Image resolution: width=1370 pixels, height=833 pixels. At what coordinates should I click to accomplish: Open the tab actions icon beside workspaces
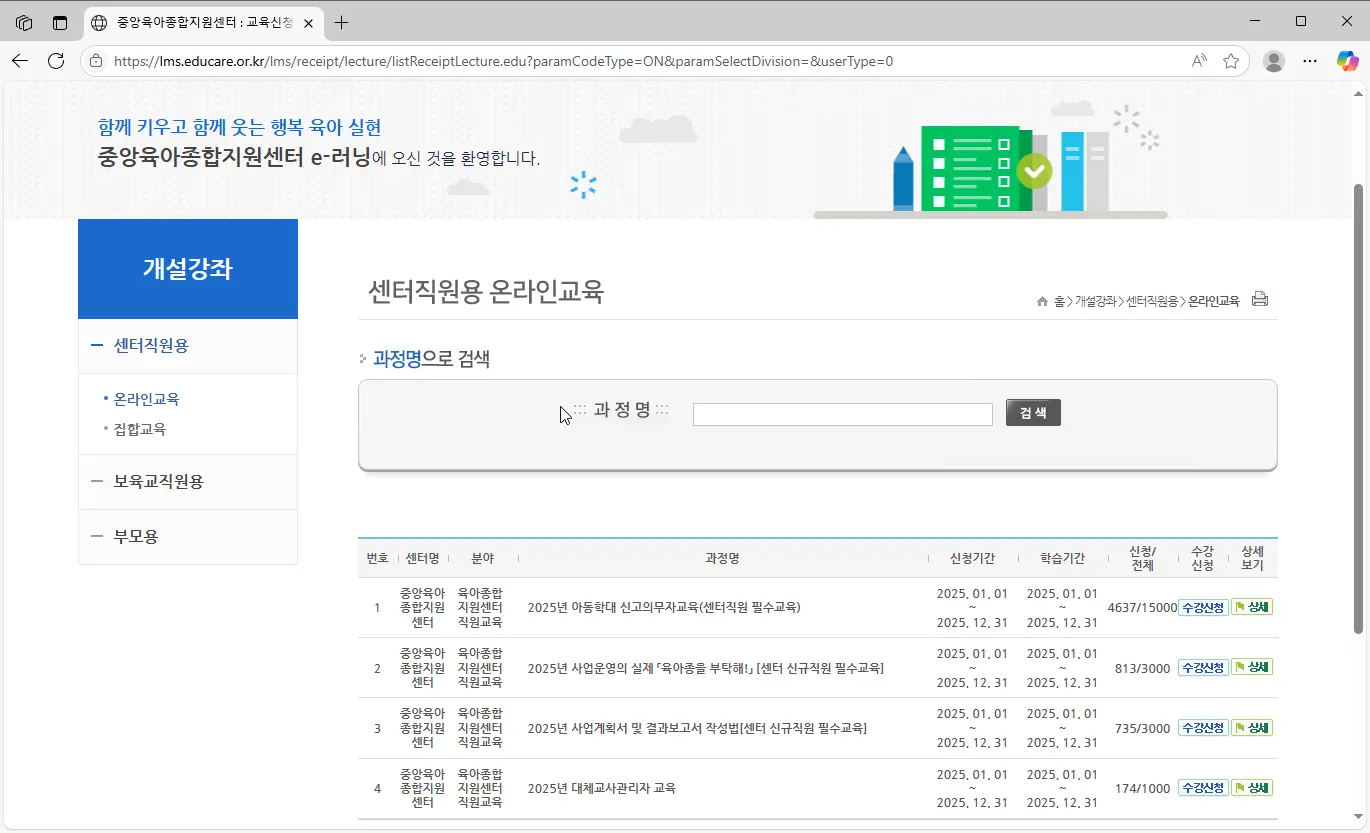(60, 22)
